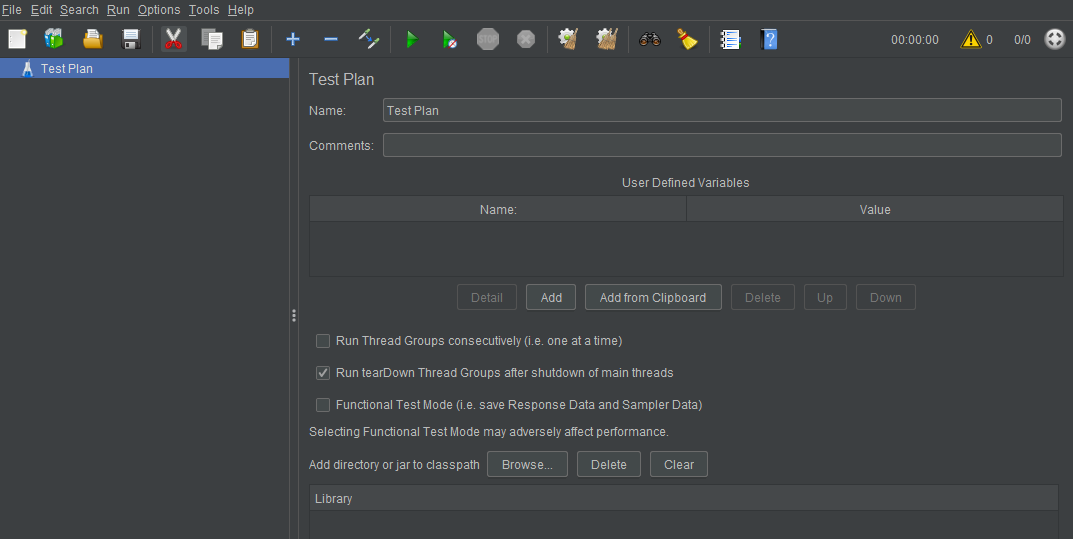1073x539 pixels.
Task: Click Start no pauses icon
Action: 450,39
